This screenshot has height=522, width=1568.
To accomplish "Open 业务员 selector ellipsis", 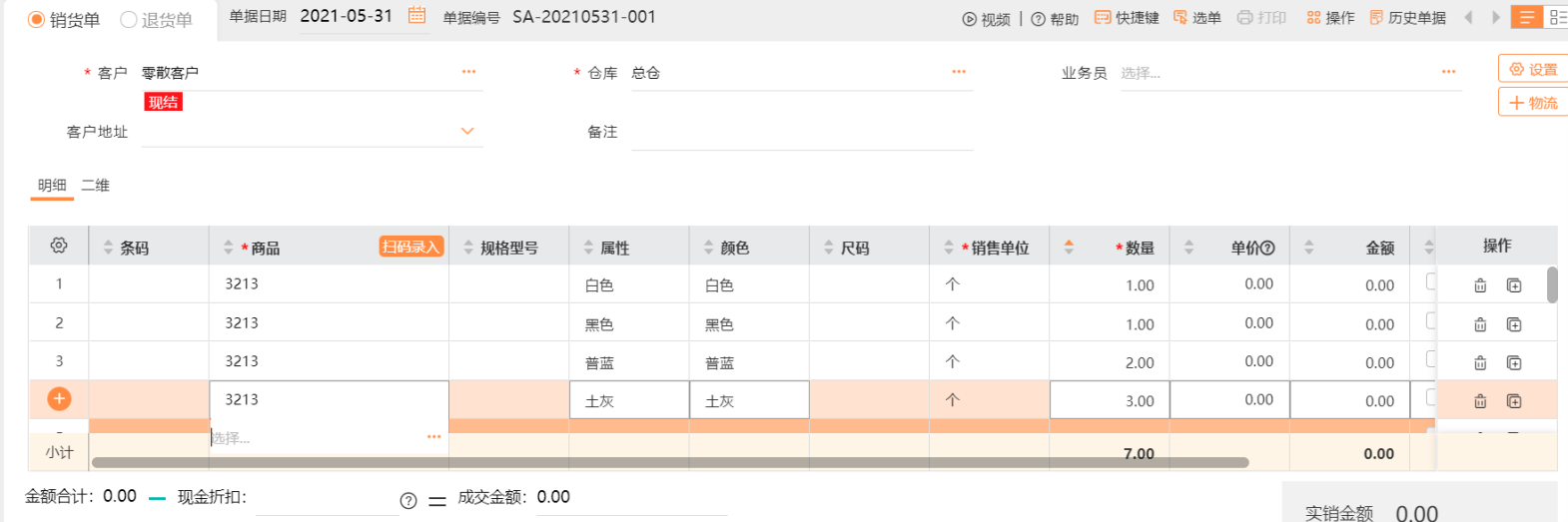I will click(1448, 72).
